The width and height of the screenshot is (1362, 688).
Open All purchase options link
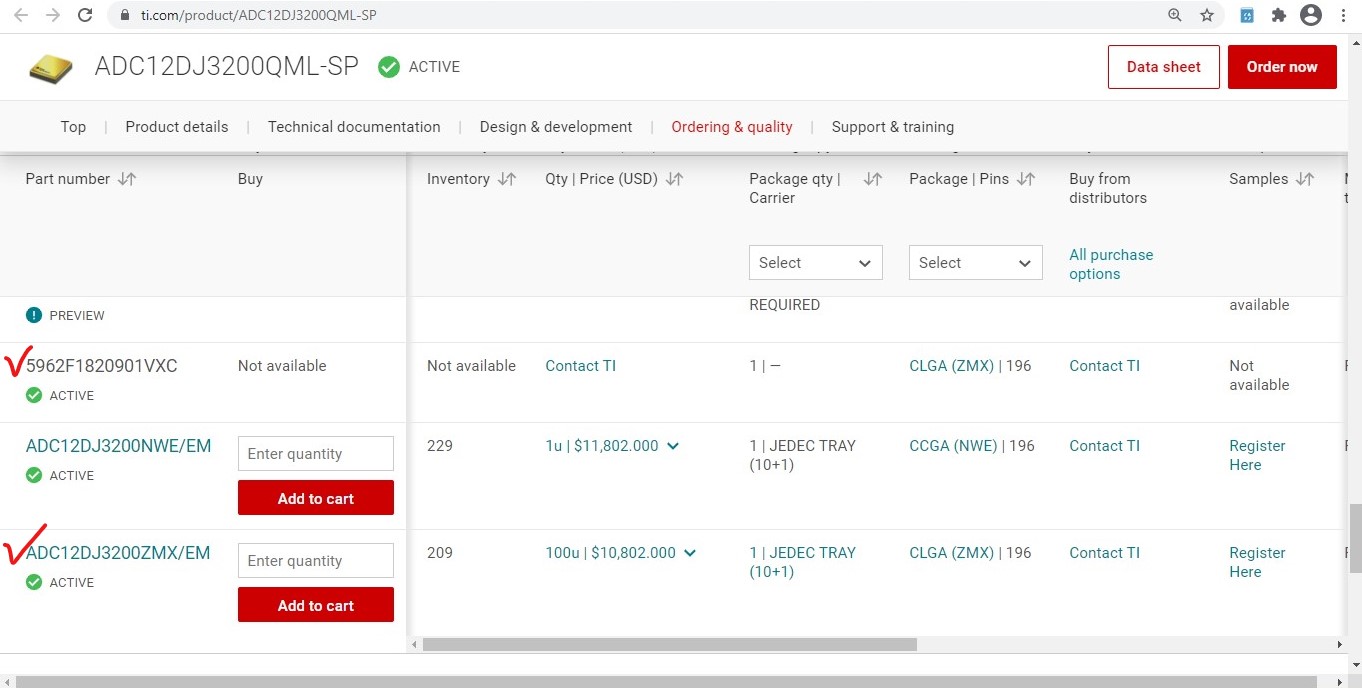1111,264
